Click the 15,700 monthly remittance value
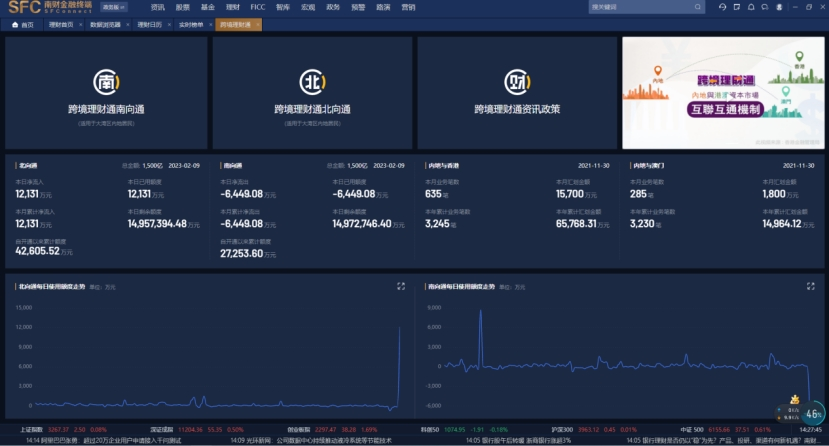Image resolution: width=829 pixels, height=446 pixels. [x=569, y=194]
